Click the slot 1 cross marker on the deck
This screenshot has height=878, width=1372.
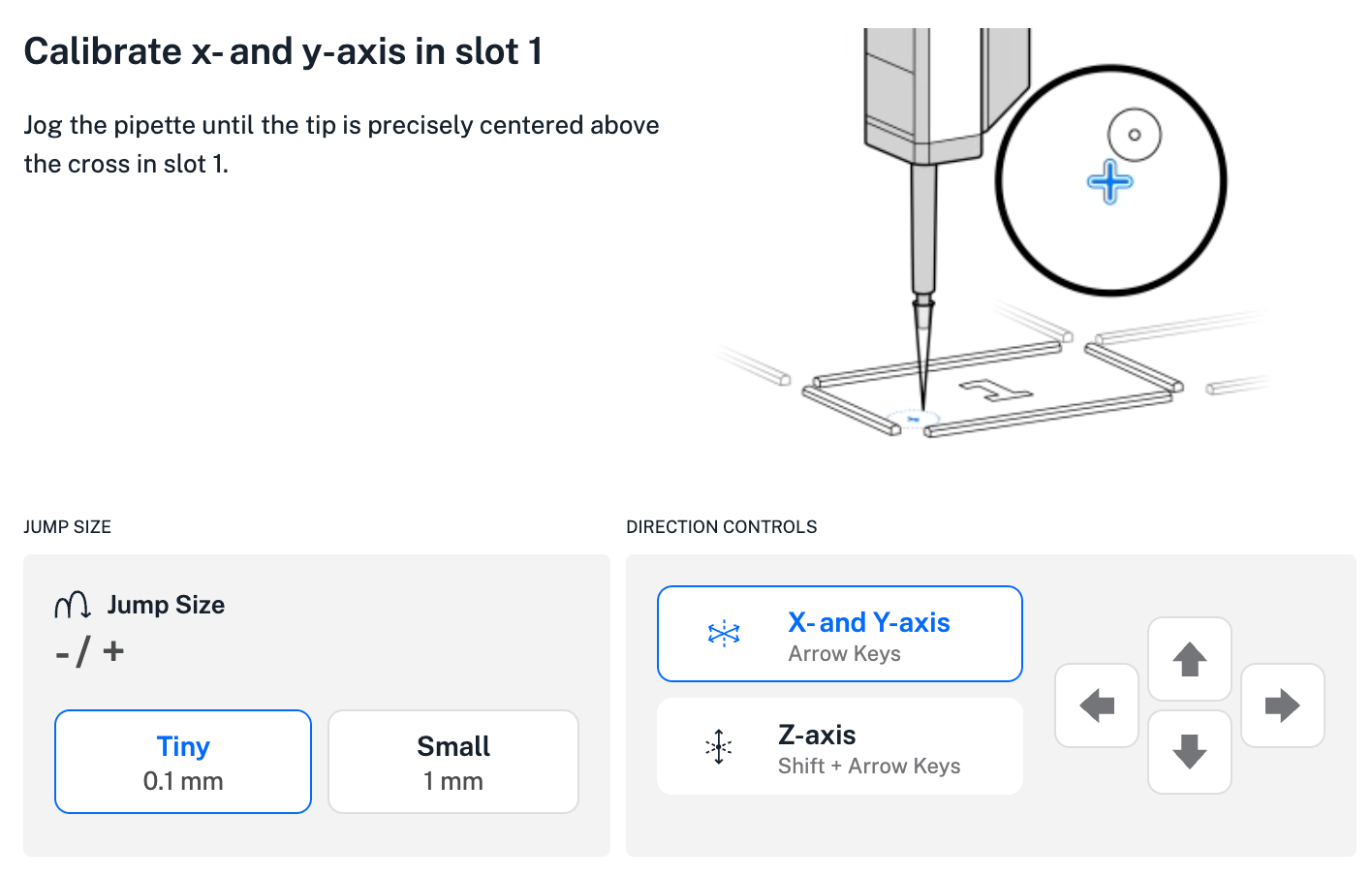coord(915,417)
